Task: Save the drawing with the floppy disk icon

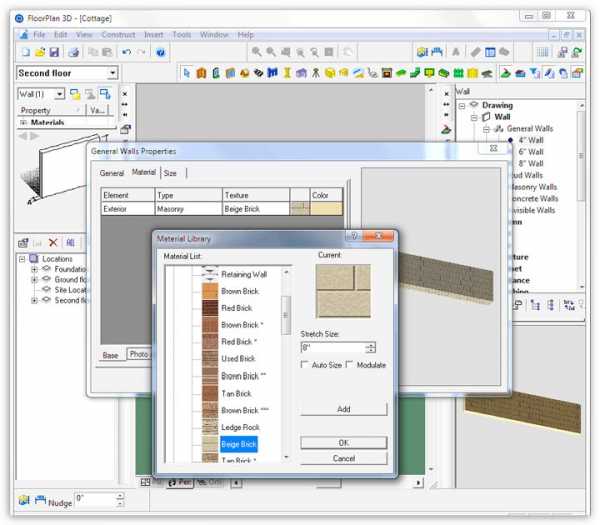Action: pos(54,52)
